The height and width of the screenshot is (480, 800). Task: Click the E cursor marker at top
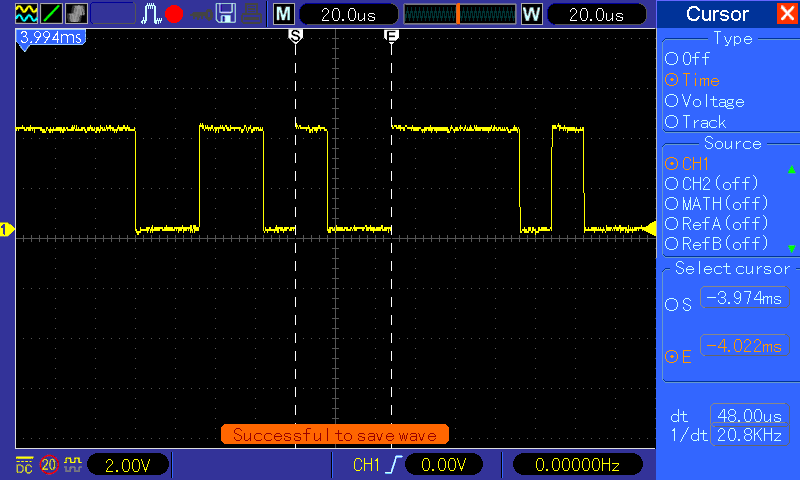pyautogui.click(x=391, y=36)
